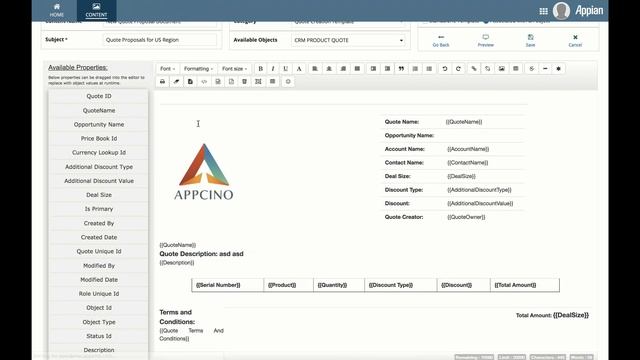This screenshot has height=360, width=640.
Task: Click the {{AccountName}} placeholder value
Action: tap(468, 149)
